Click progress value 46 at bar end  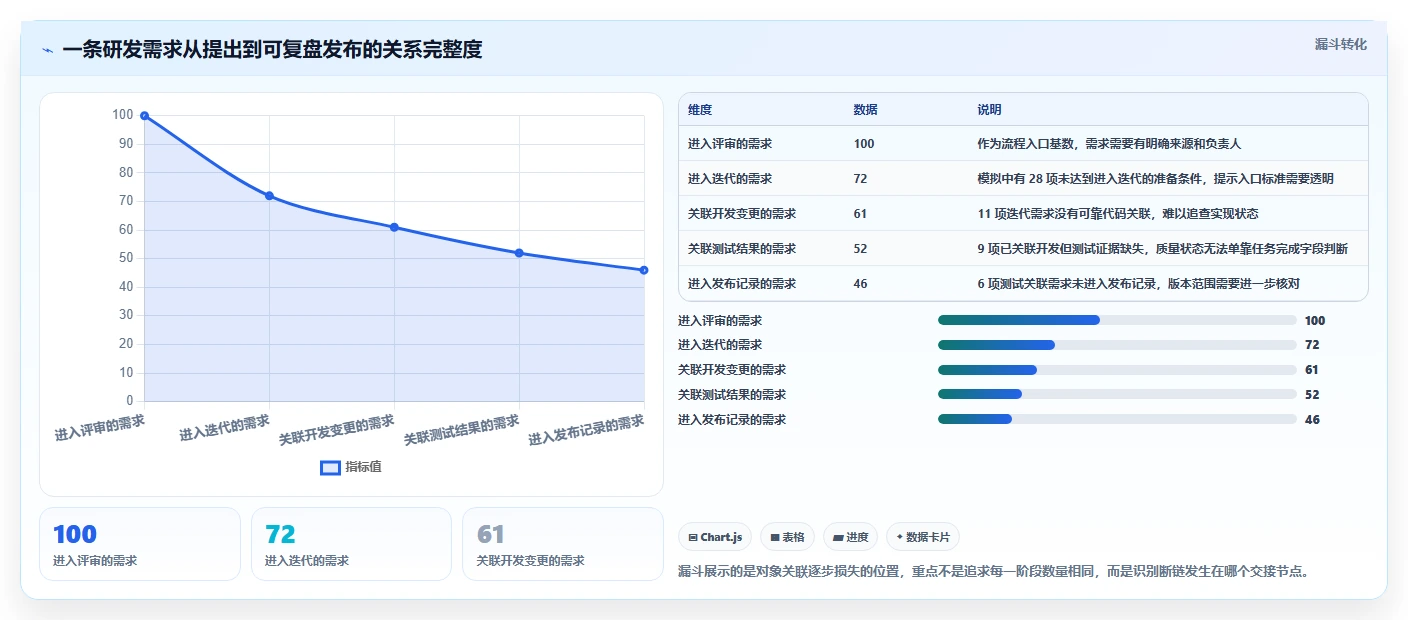coord(1312,419)
